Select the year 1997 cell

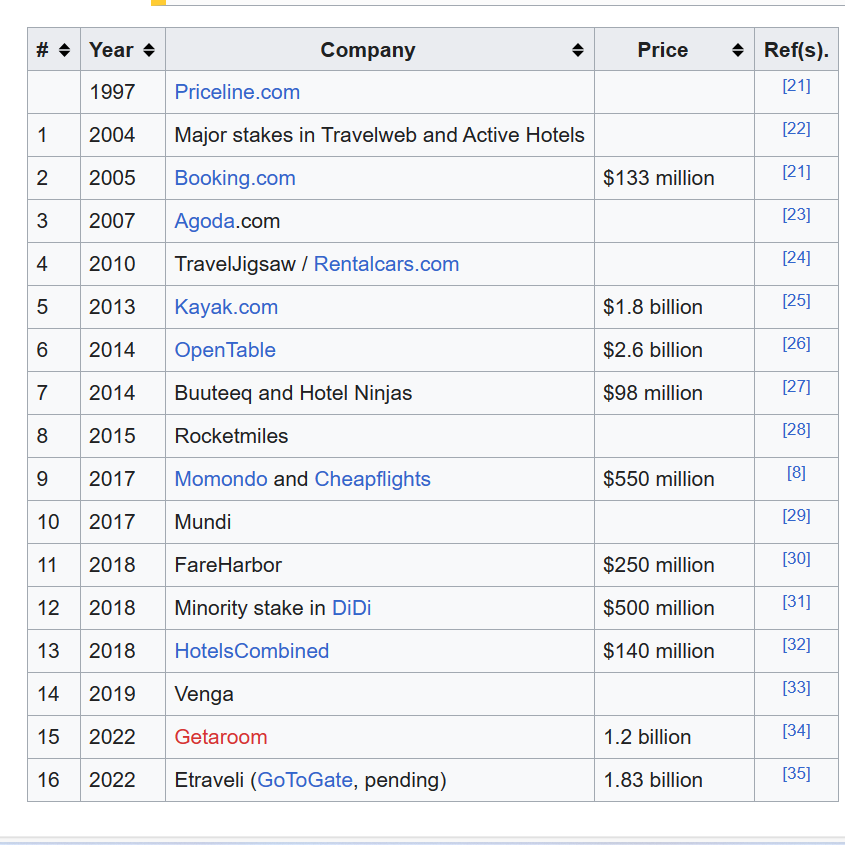(x=123, y=92)
